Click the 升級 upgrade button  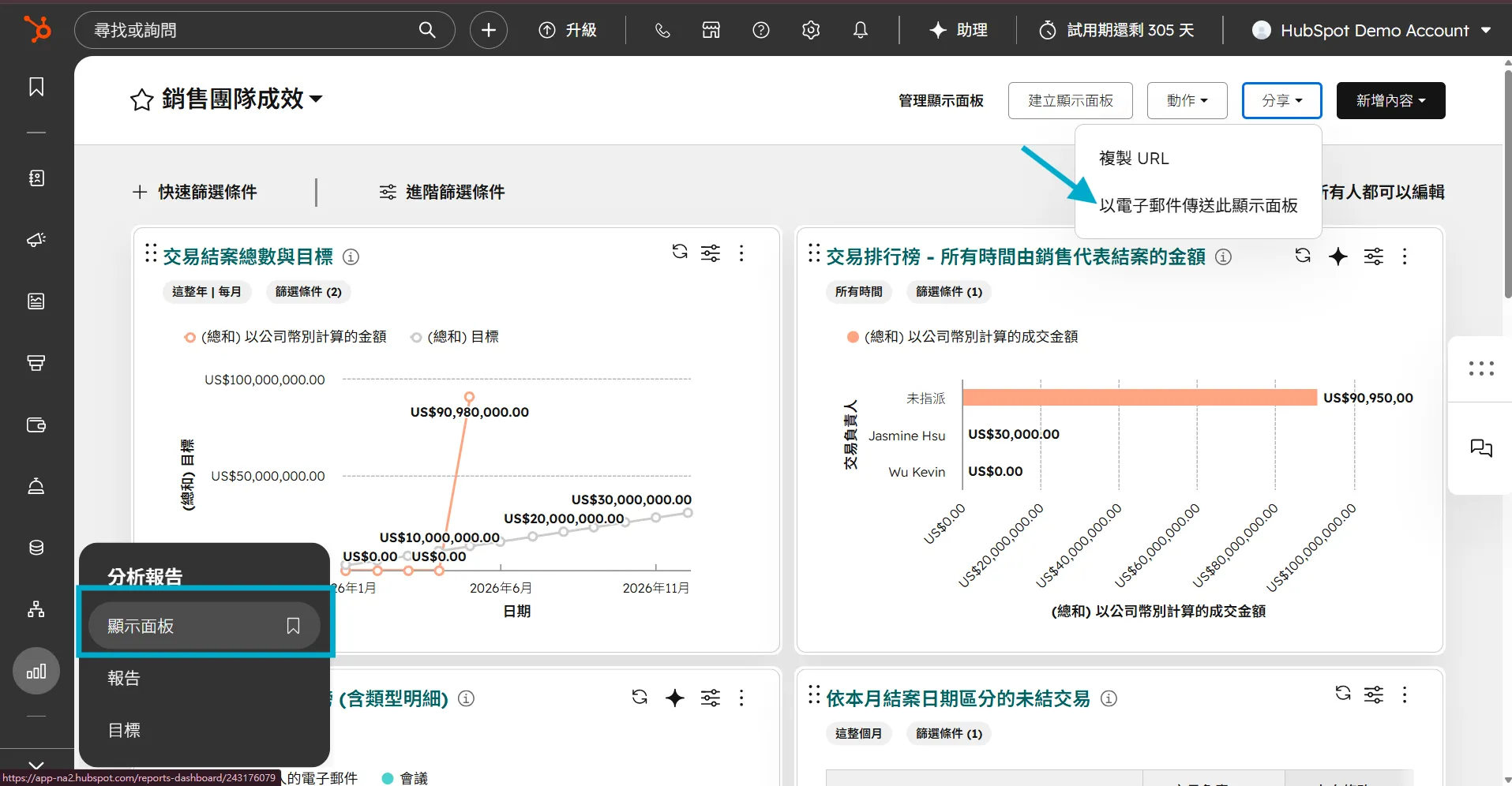[x=568, y=30]
